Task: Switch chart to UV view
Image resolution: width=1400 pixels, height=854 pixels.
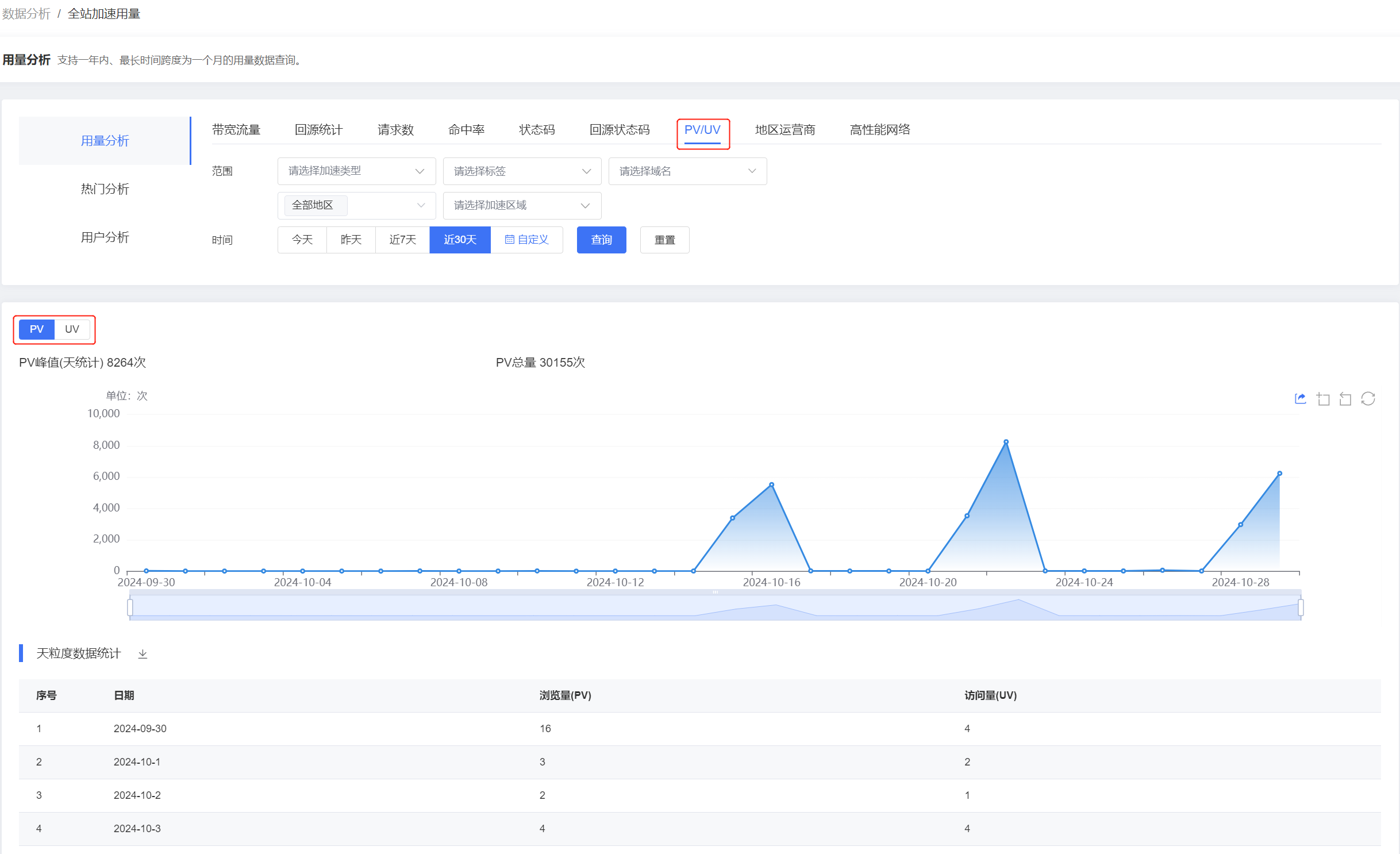Action: (72, 329)
